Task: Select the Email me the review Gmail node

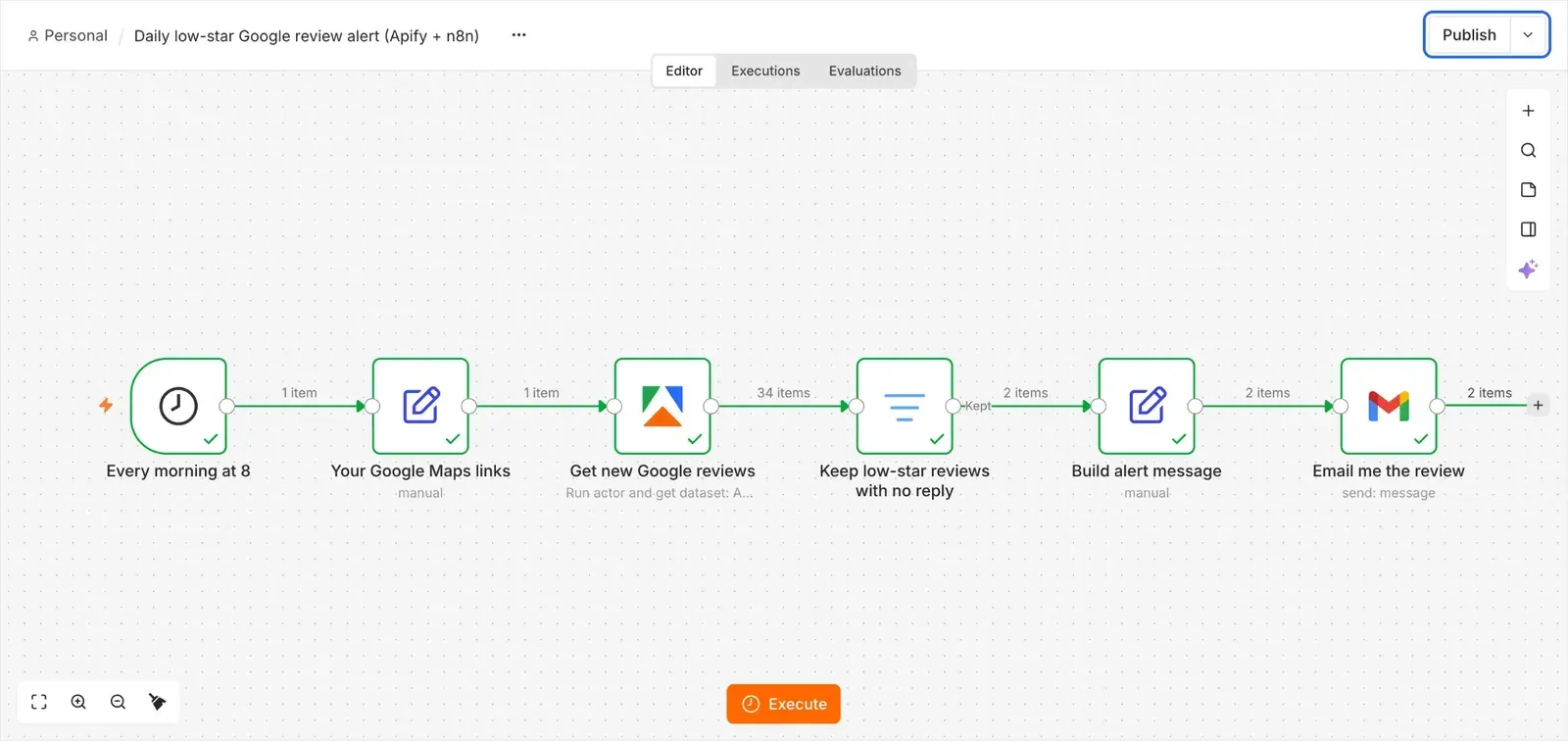Action: (1389, 406)
